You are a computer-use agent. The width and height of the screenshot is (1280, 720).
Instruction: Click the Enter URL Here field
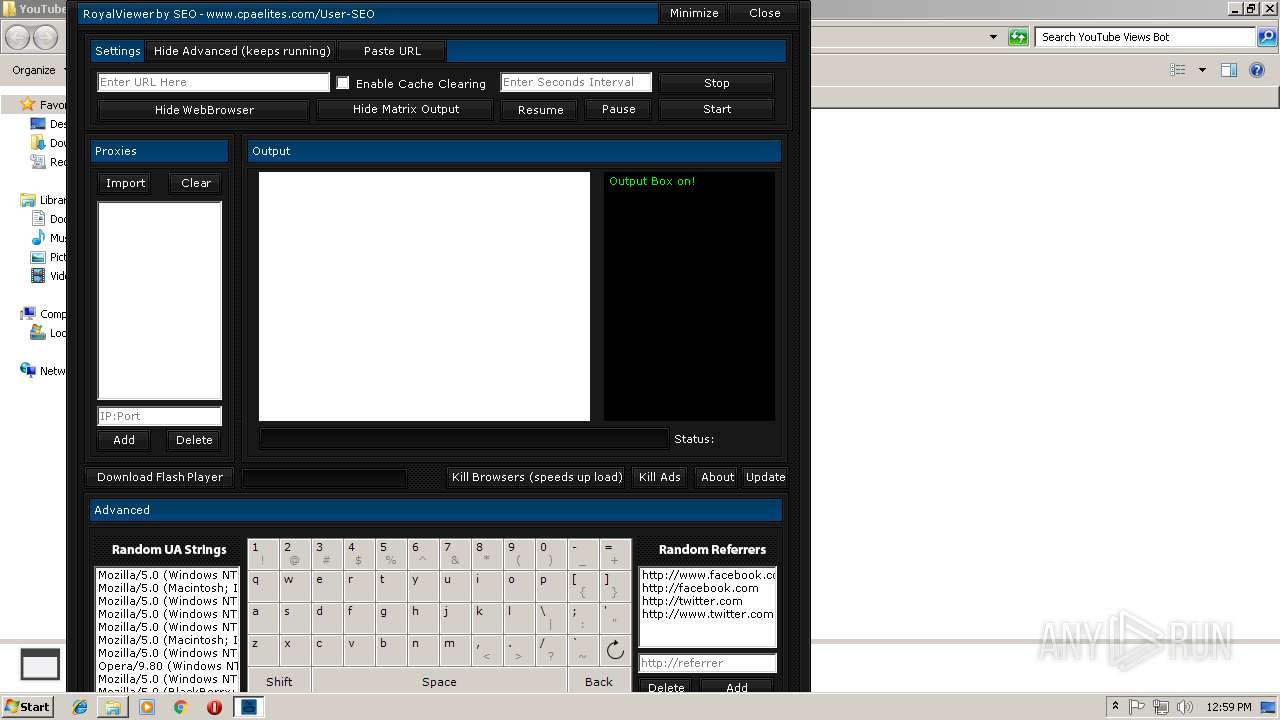[213, 82]
